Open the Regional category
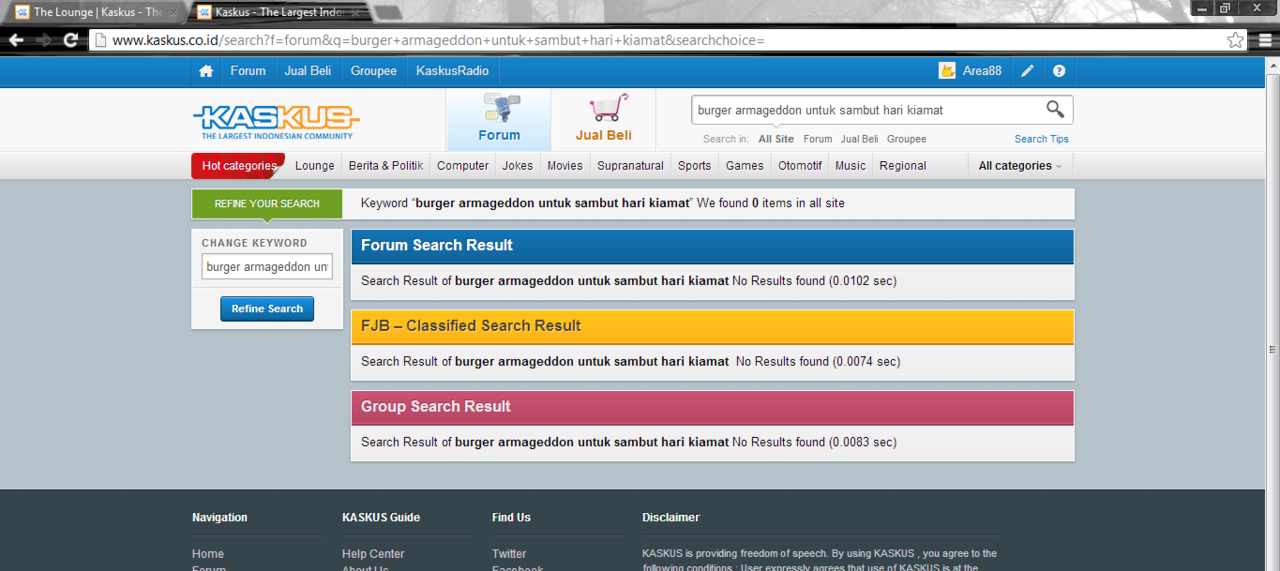1280x571 pixels. click(903, 166)
